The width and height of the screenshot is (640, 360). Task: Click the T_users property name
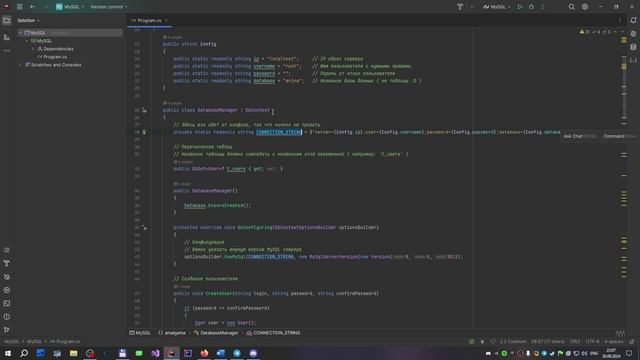tap(236, 169)
